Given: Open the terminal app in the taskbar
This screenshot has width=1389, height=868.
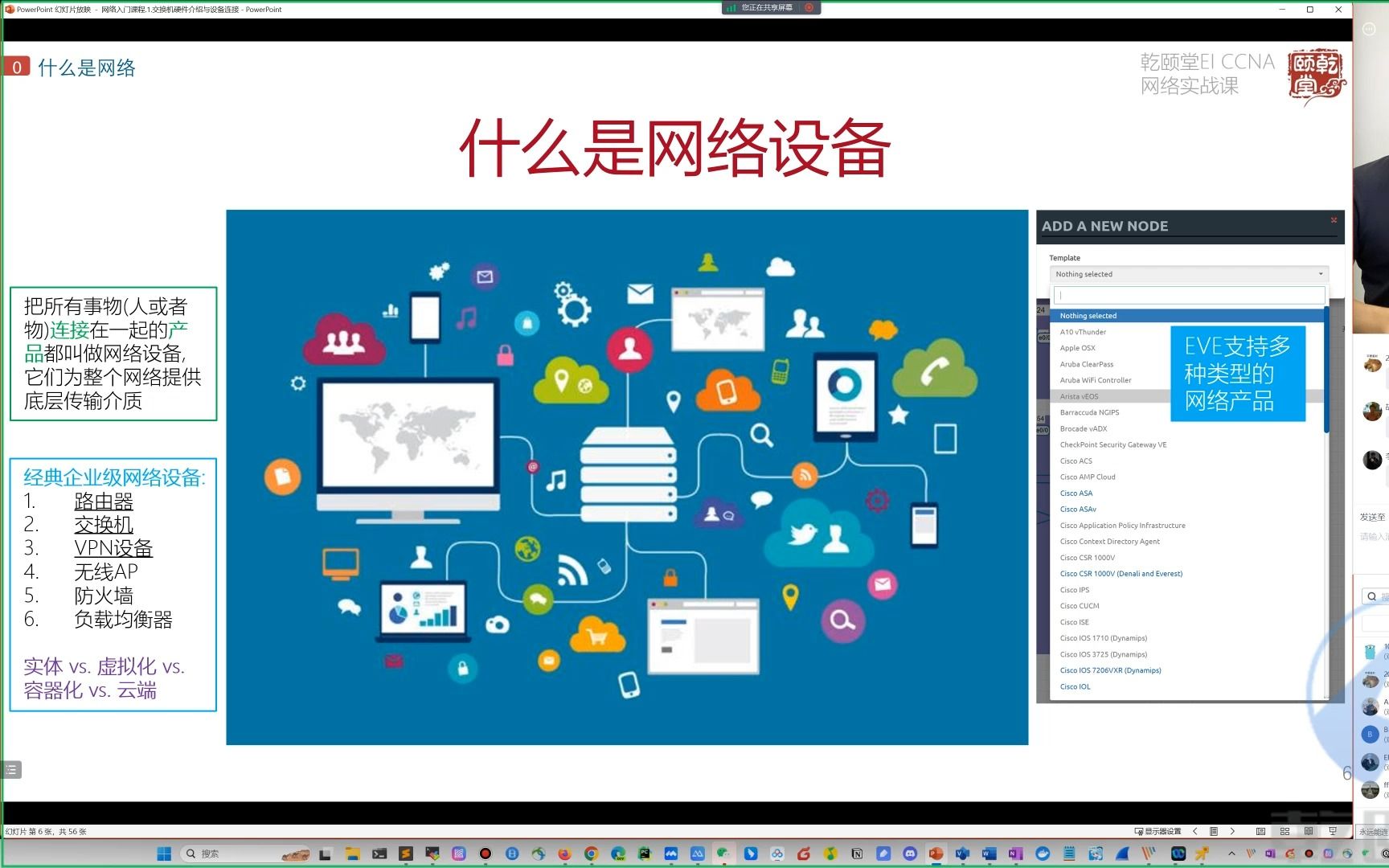Looking at the screenshot, I should pyautogui.click(x=379, y=854).
